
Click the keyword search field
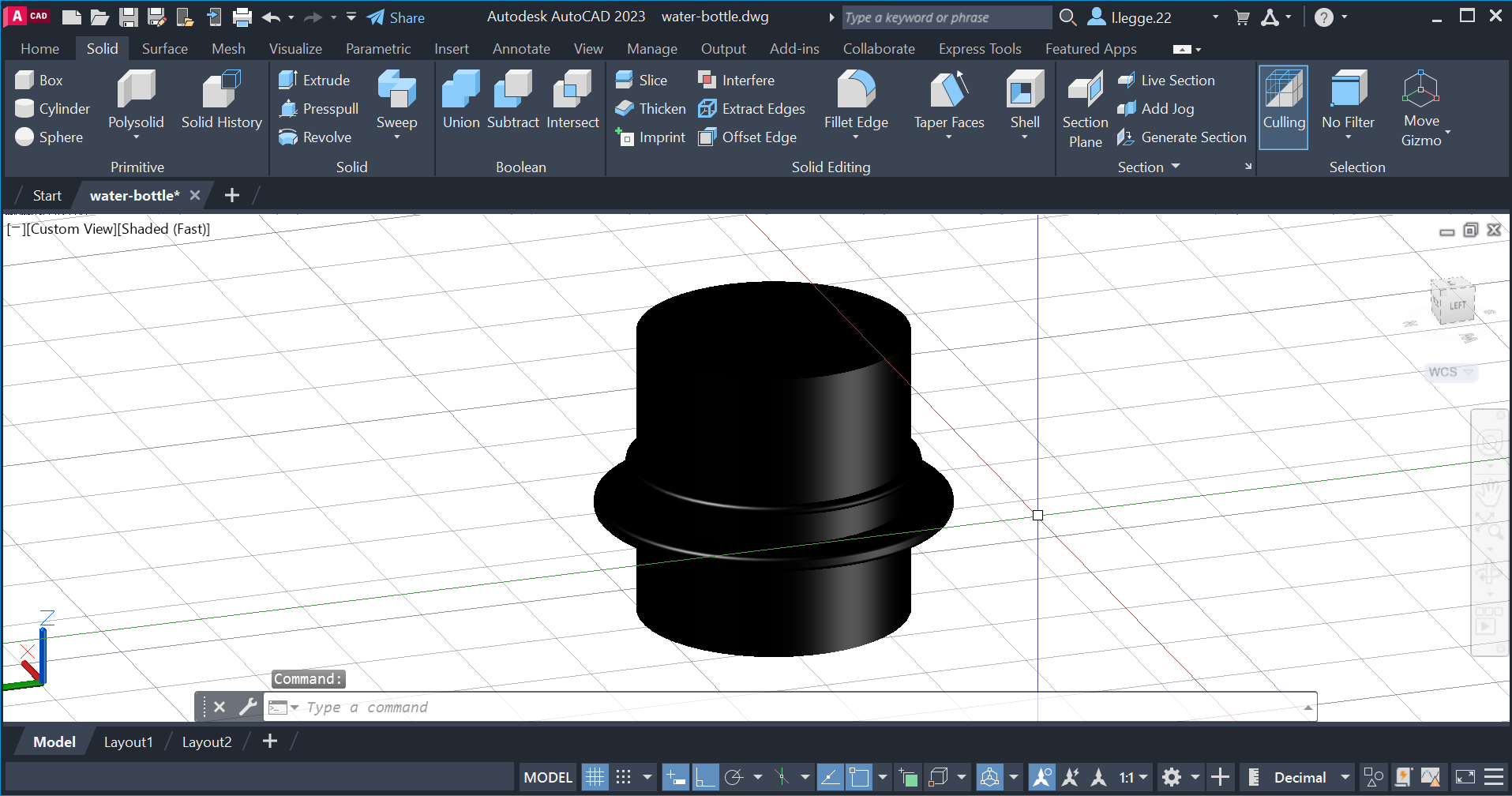coord(946,17)
